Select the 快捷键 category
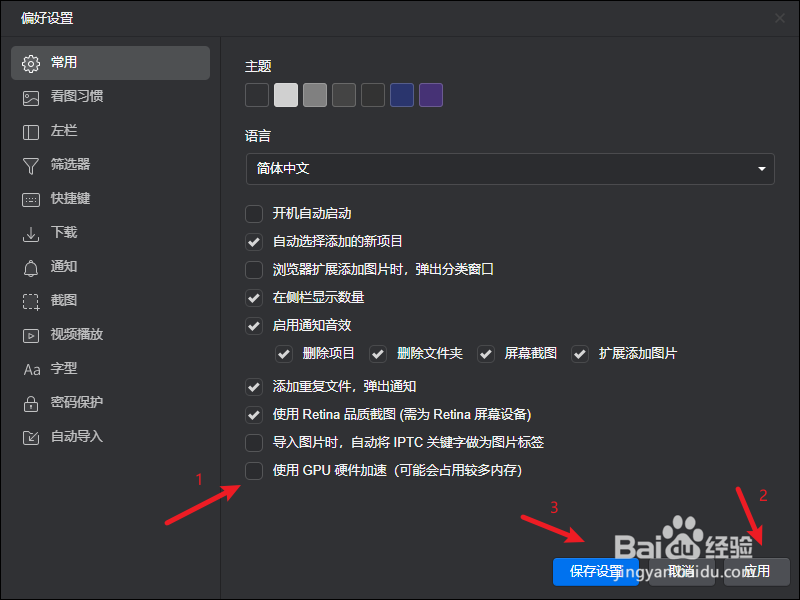800x600 pixels. (110, 199)
